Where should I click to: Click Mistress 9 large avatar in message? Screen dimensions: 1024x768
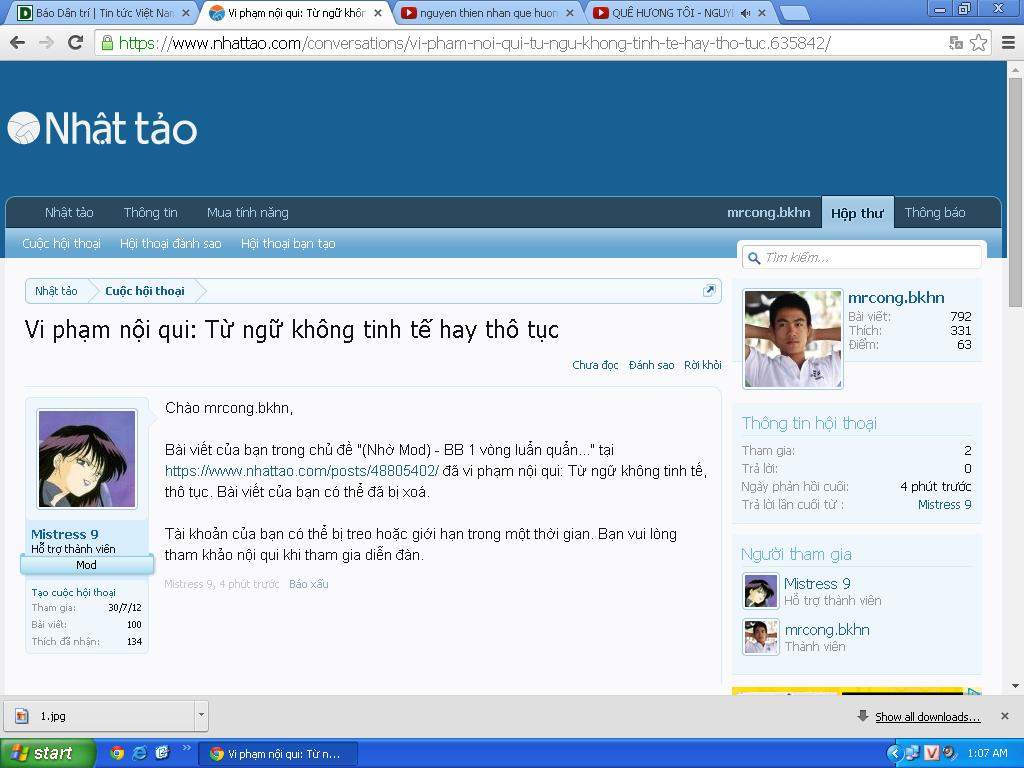click(87, 459)
